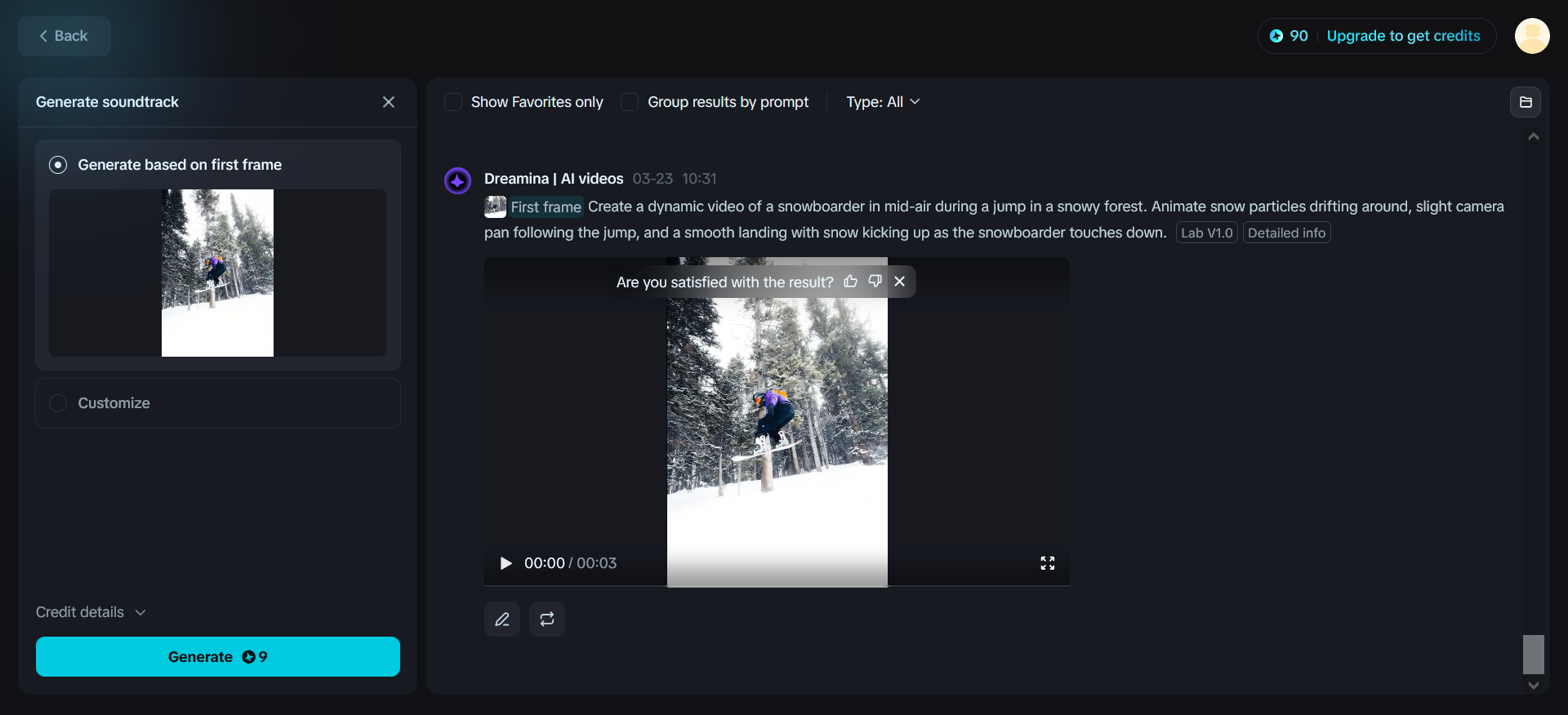Click the scroll down arrow
1568x715 pixels.
1534,686
